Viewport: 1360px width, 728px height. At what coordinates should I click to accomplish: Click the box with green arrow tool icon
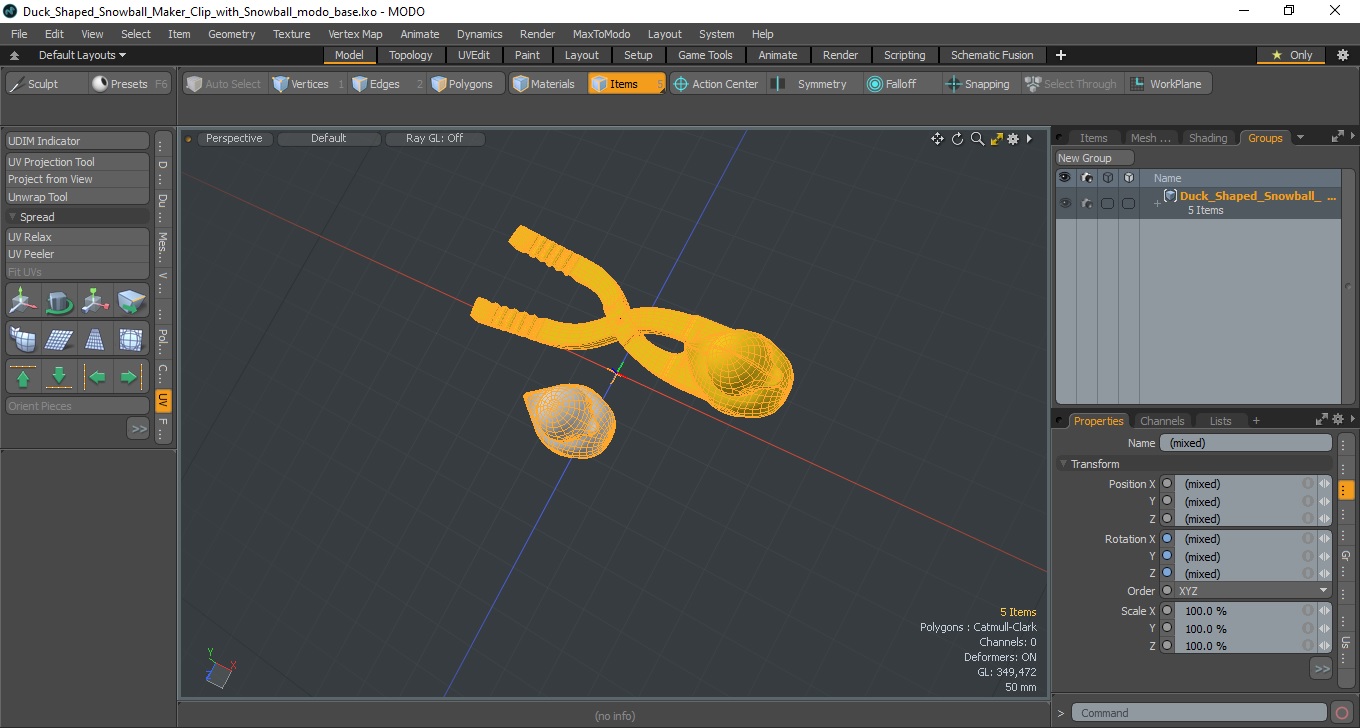coord(131,301)
